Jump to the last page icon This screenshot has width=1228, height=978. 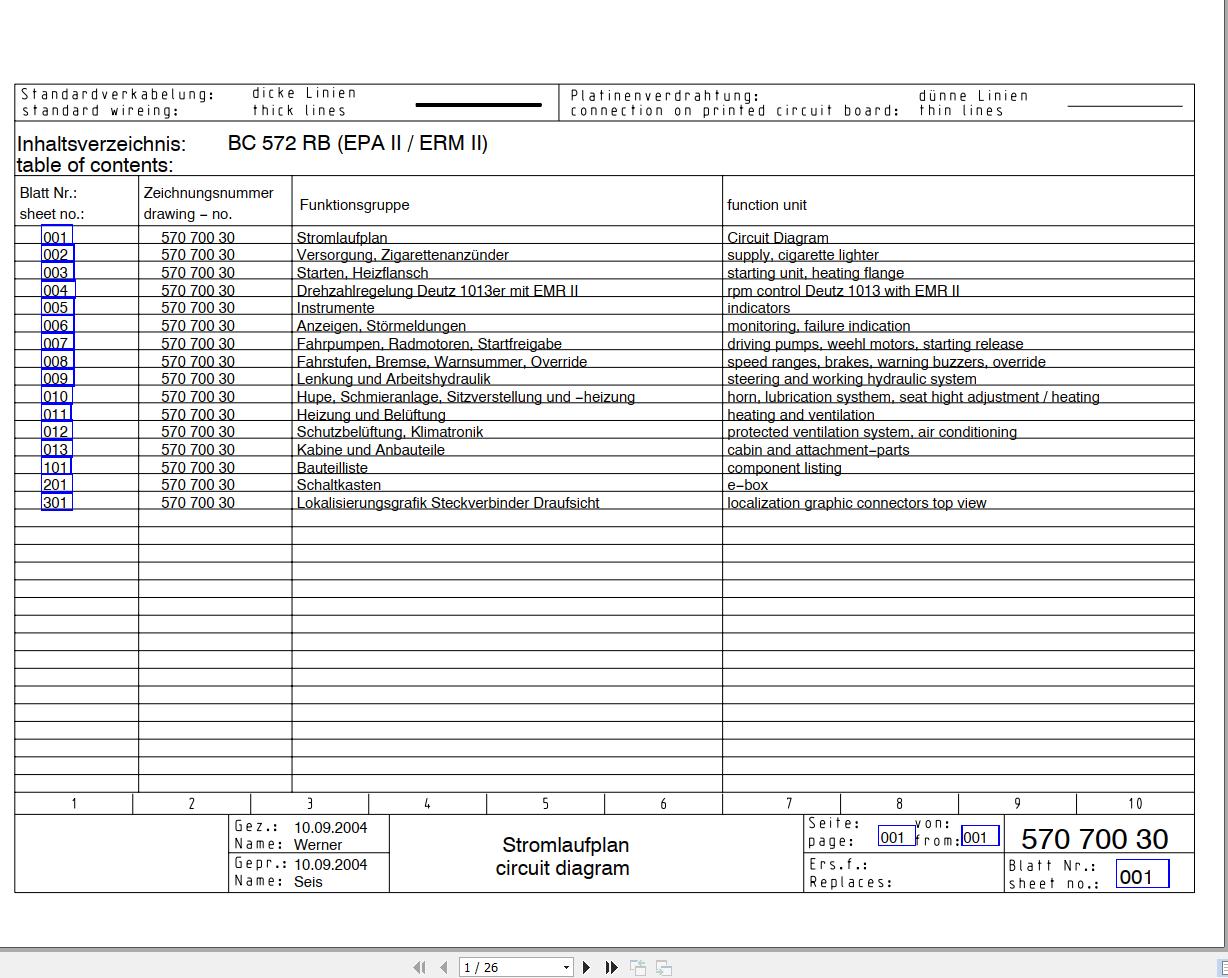click(x=611, y=967)
